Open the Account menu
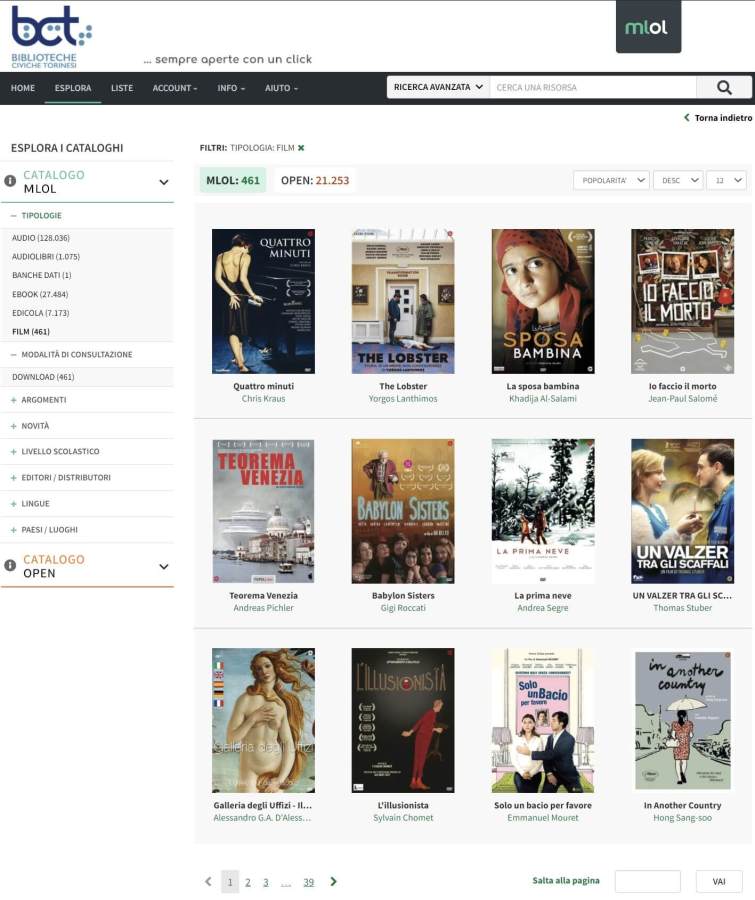This screenshot has width=755, height=900. click(x=174, y=88)
